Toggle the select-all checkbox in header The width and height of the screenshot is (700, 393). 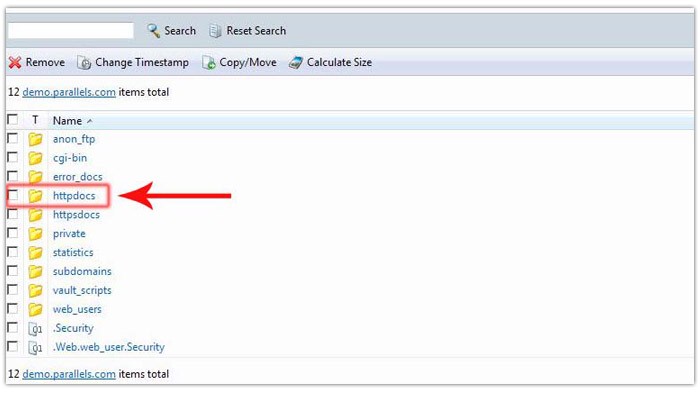[x=13, y=120]
